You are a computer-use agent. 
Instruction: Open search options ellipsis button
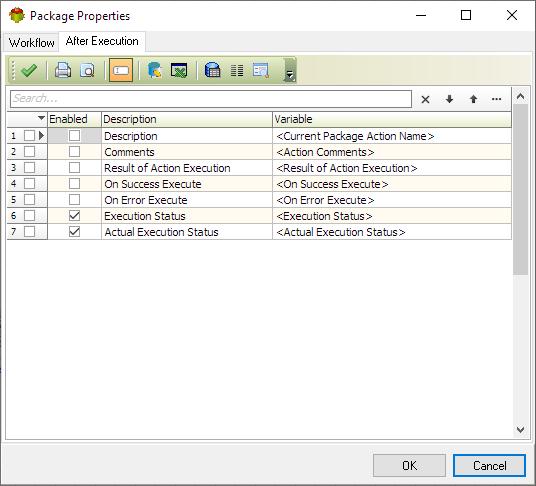496,99
